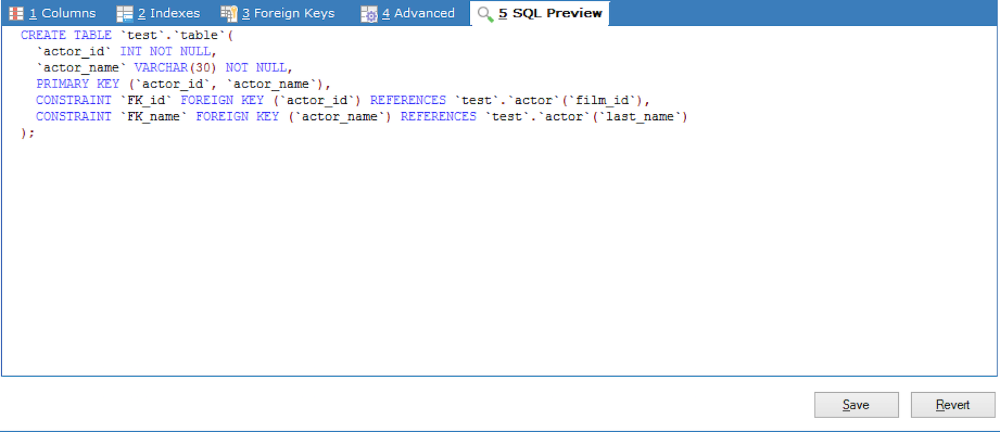Click the Foreign Keys tab key icon
1000x432 pixels.
229,13
